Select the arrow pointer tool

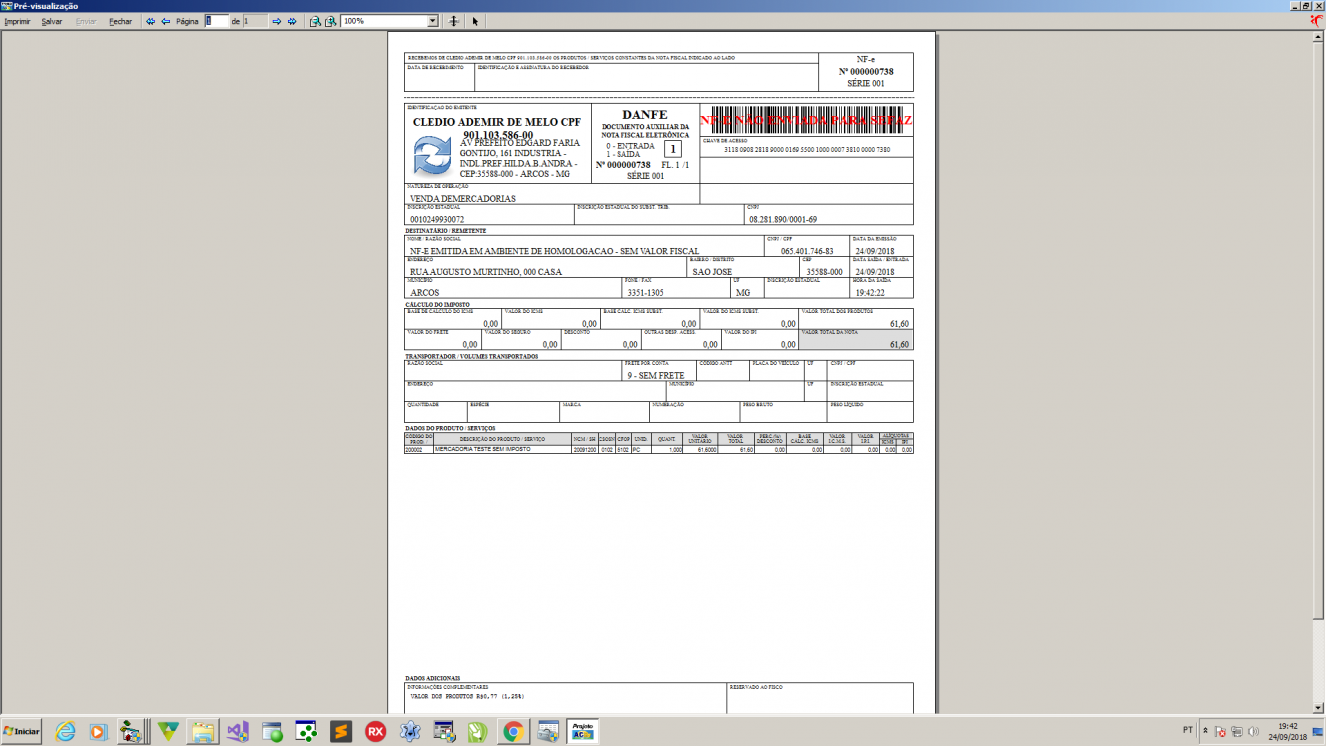475,21
